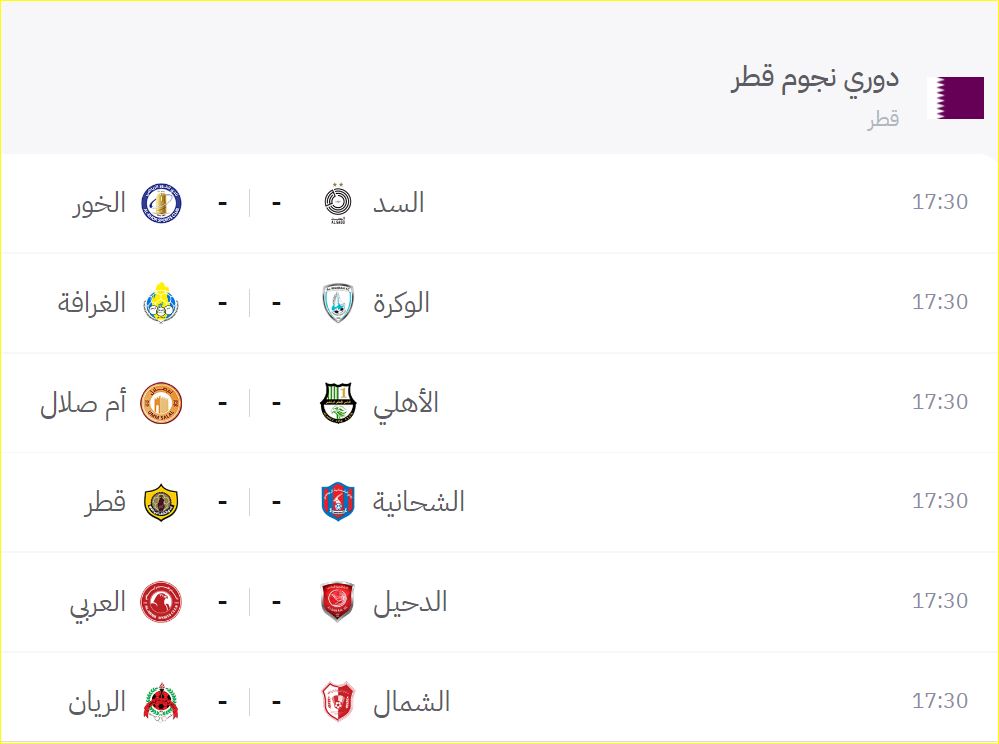Screen dimensions: 999x744
Task: Click the Umm Salal club crest
Action: [161, 402]
